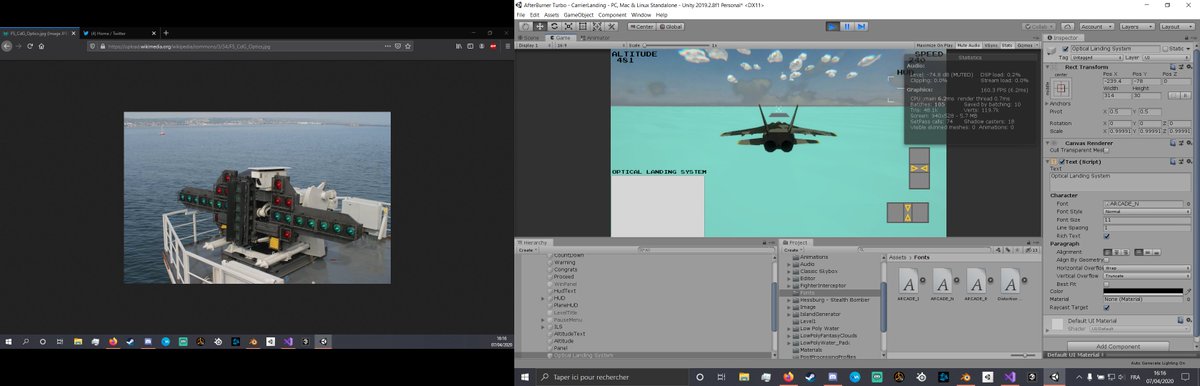Toggle Align By Geometry checkbox

point(1106,260)
